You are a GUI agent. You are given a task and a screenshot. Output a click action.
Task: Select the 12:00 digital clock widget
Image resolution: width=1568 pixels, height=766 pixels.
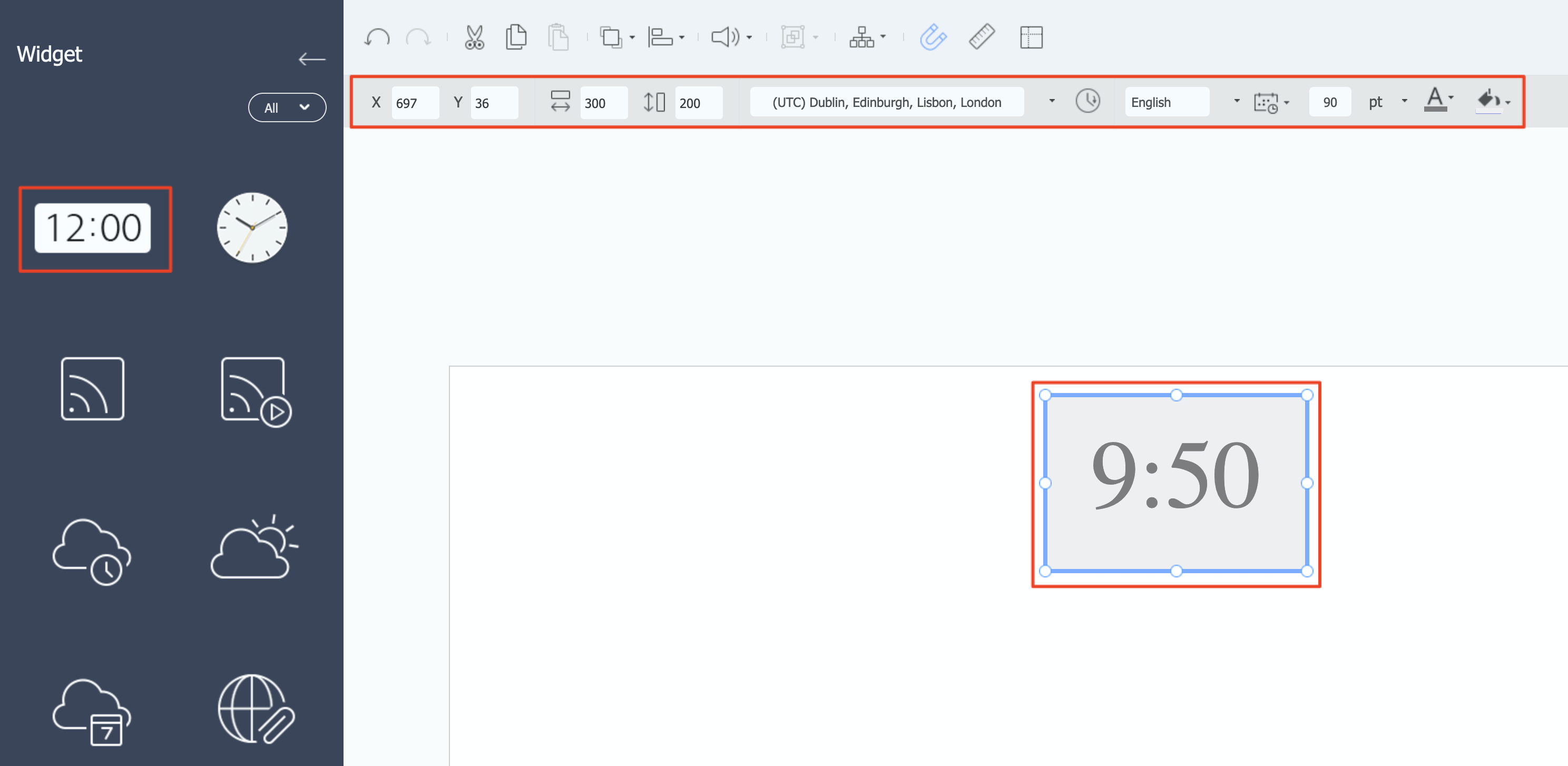pos(93,228)
